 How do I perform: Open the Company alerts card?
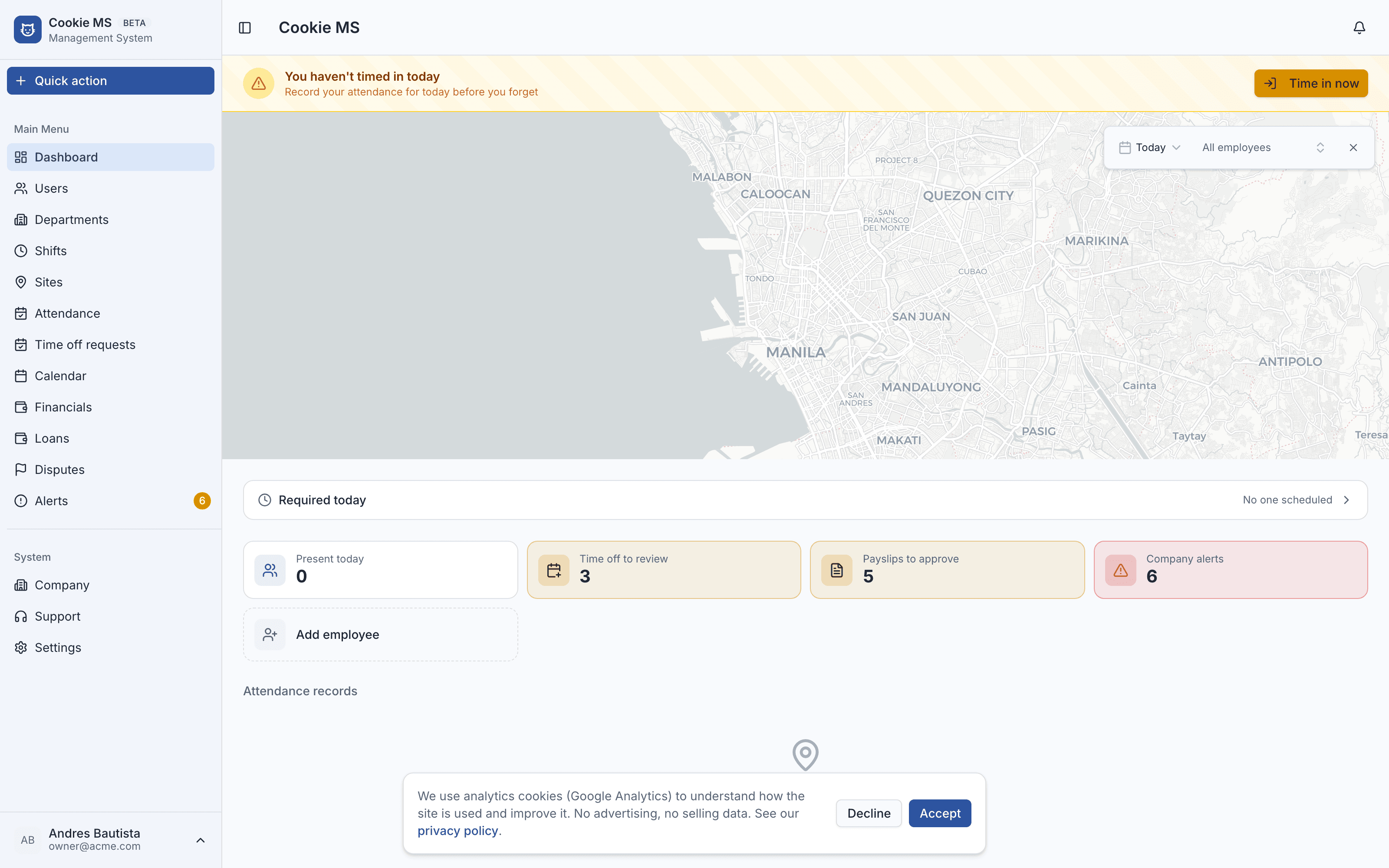click(x=1231, y=570)
